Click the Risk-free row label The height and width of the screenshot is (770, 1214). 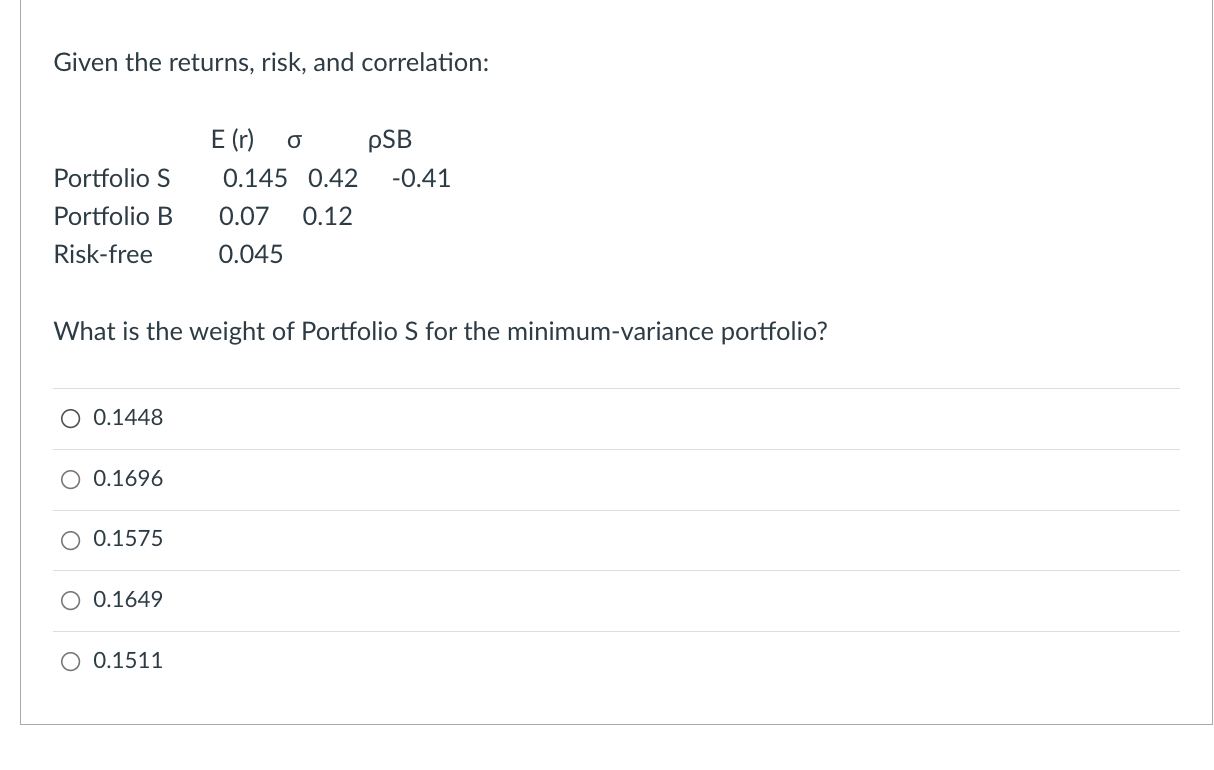(x=102, y=255)
